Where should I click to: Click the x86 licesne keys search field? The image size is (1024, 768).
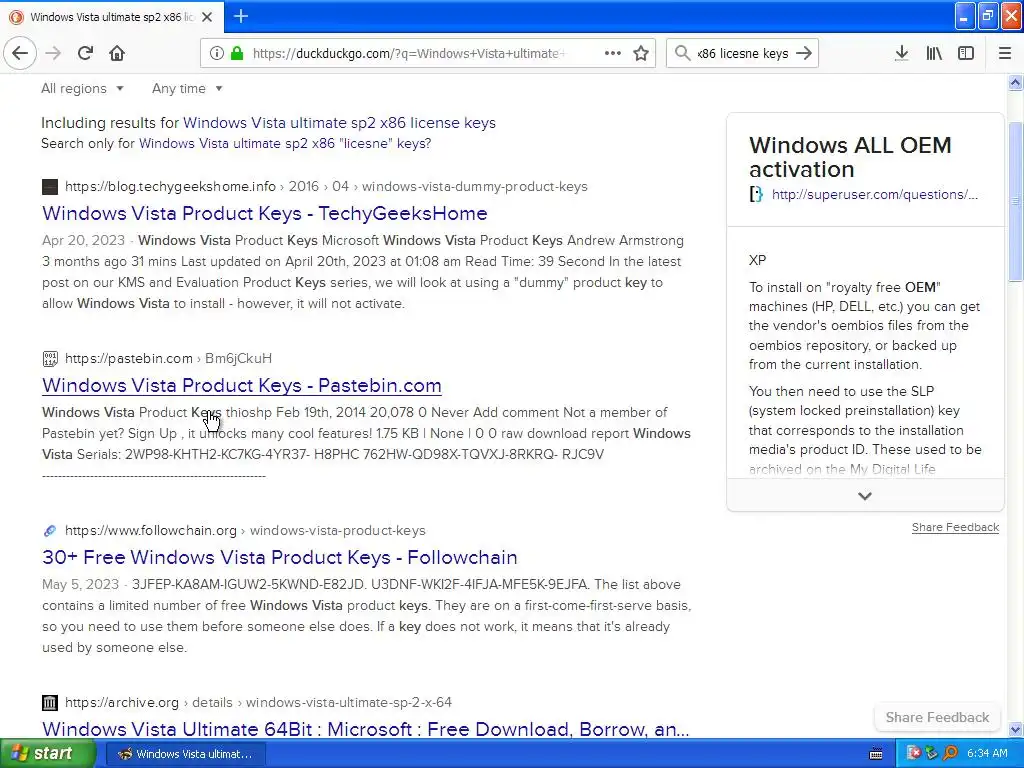pyautogui.click(x=743, y=53)
